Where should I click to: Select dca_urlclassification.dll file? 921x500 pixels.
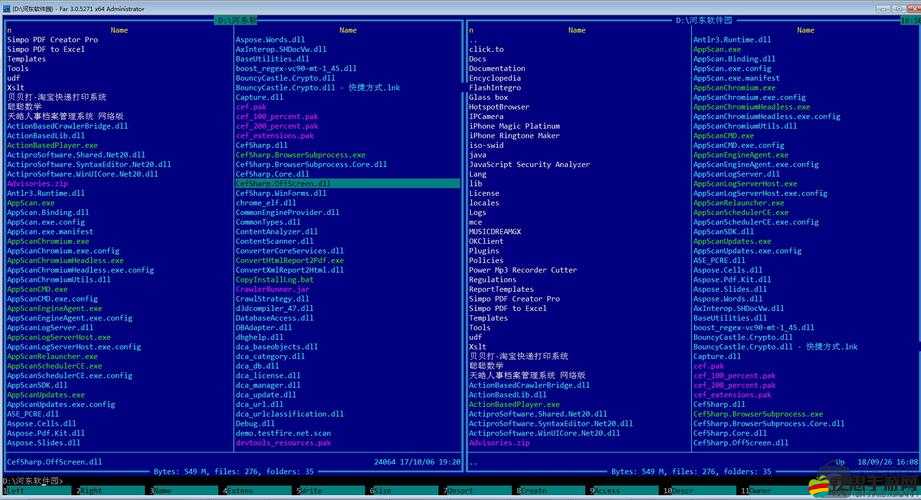point(290,414)
